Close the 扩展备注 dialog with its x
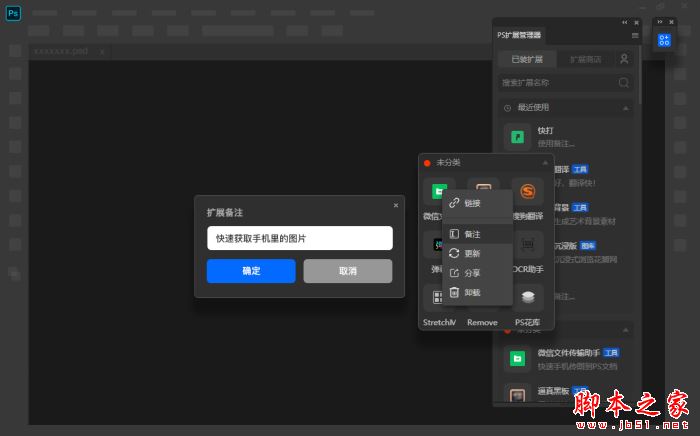 [x=396, y=205]
